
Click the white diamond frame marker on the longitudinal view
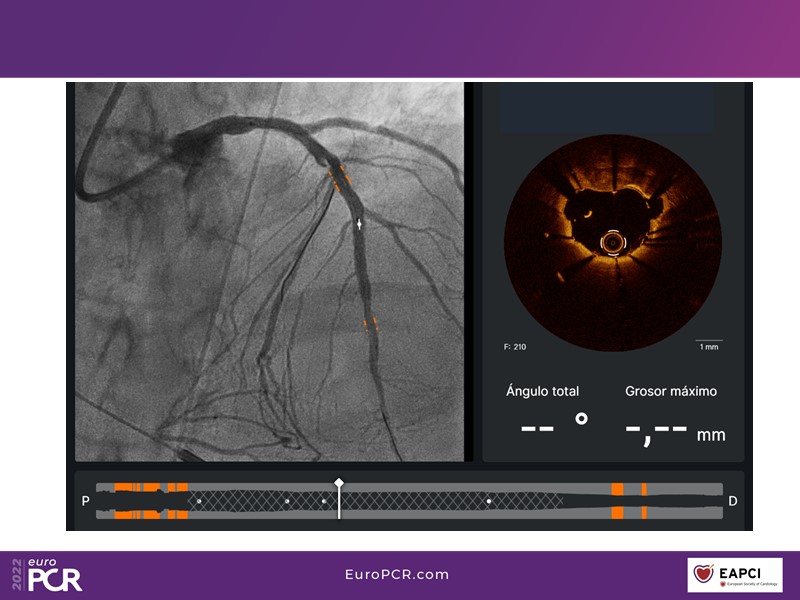(x=339, y=482)
